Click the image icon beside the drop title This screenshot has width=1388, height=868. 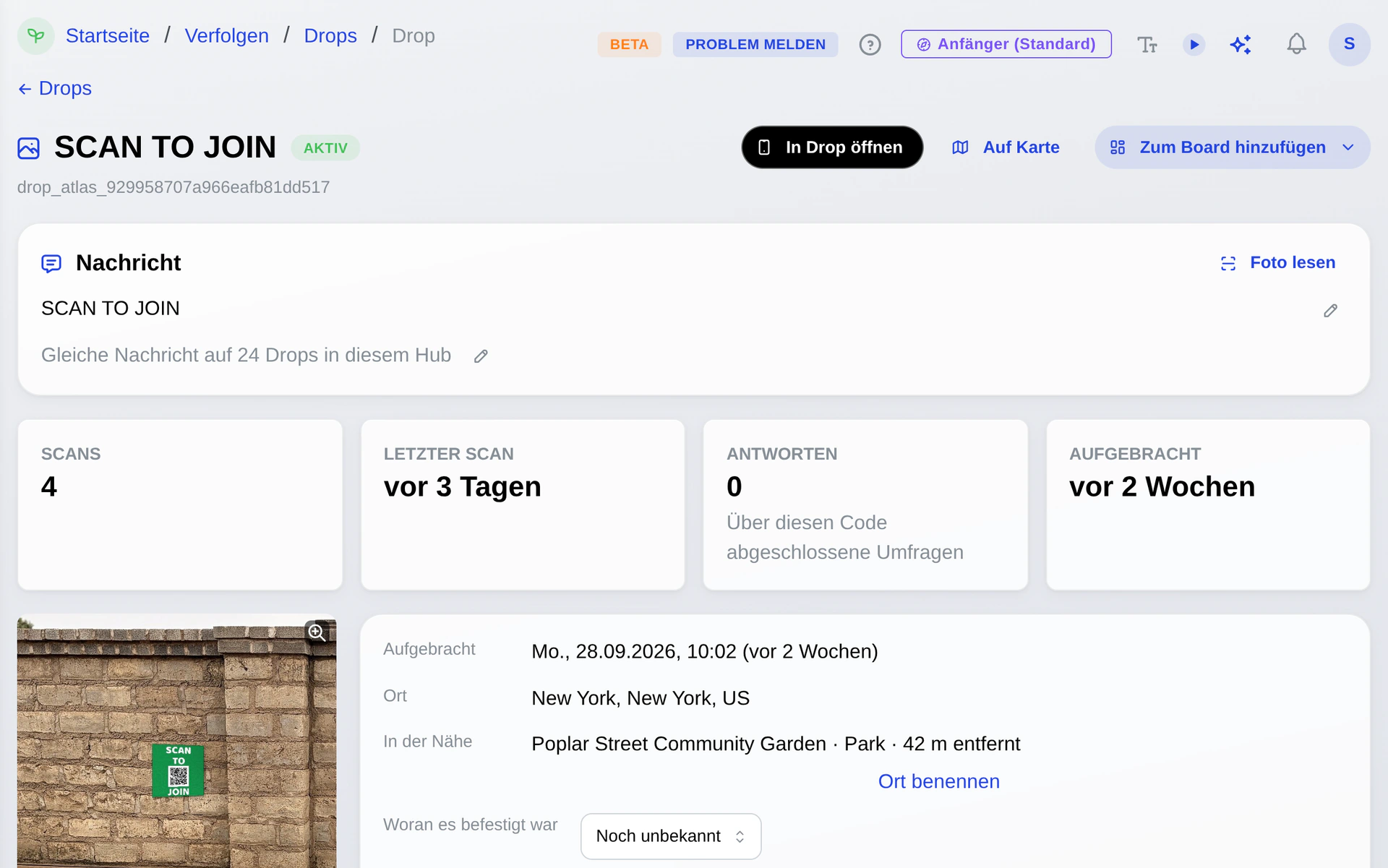[x=29, y=148]
